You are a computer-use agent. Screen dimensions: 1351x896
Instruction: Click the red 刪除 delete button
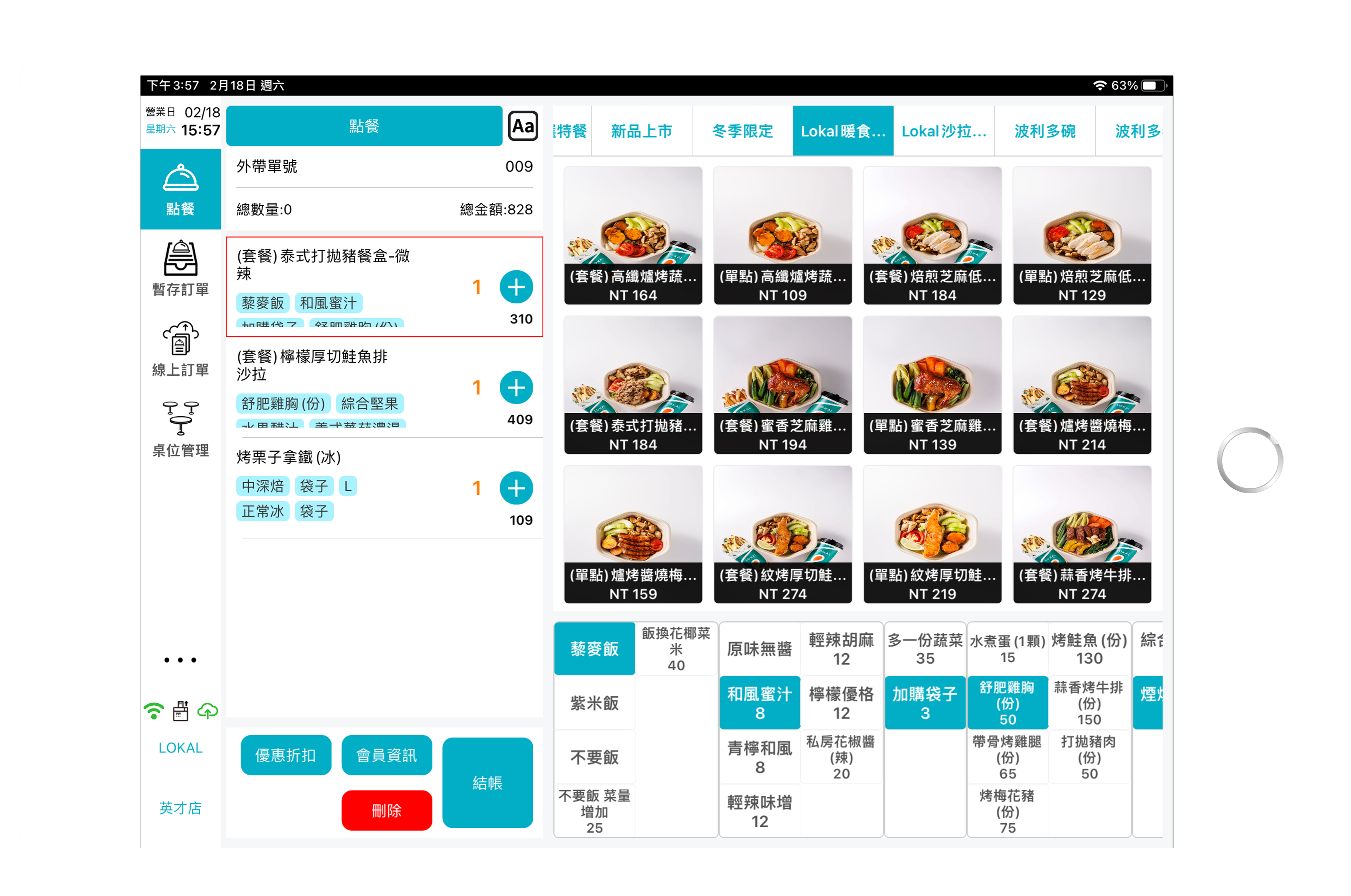[x=387, y=810]
